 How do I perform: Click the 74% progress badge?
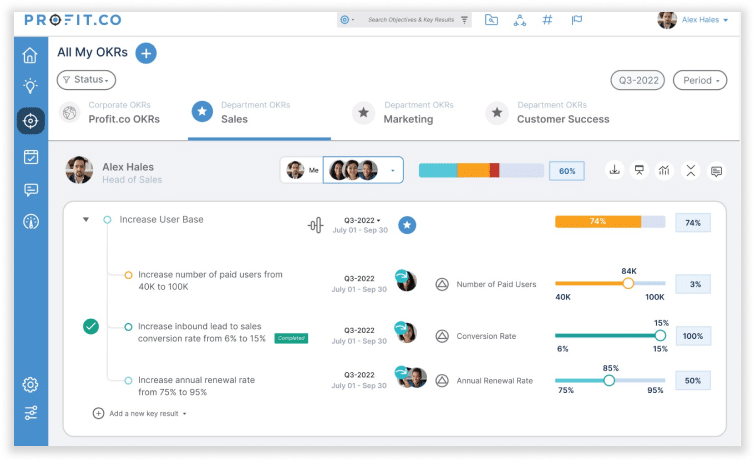[693, 223]
